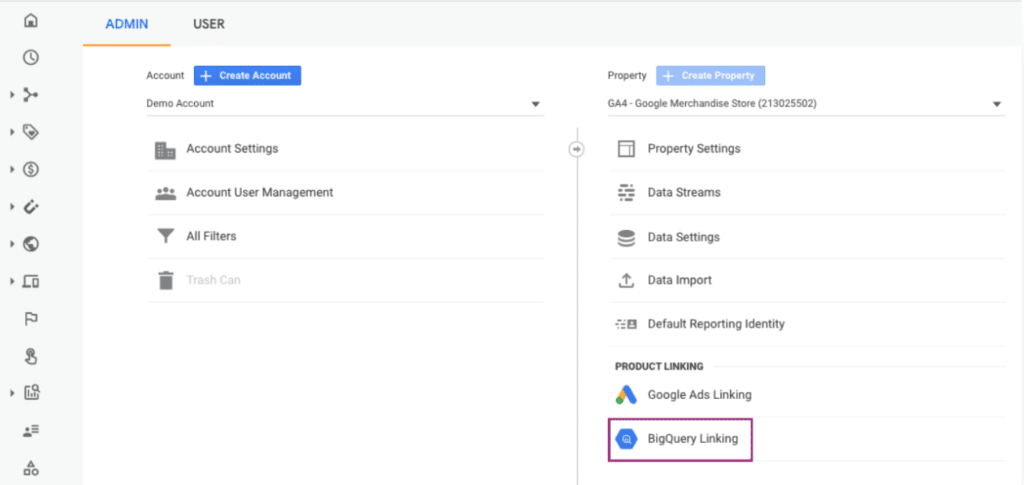Click the BigQuery hexagon icon
Screen dimensions: 1024x485
point(626,439)
